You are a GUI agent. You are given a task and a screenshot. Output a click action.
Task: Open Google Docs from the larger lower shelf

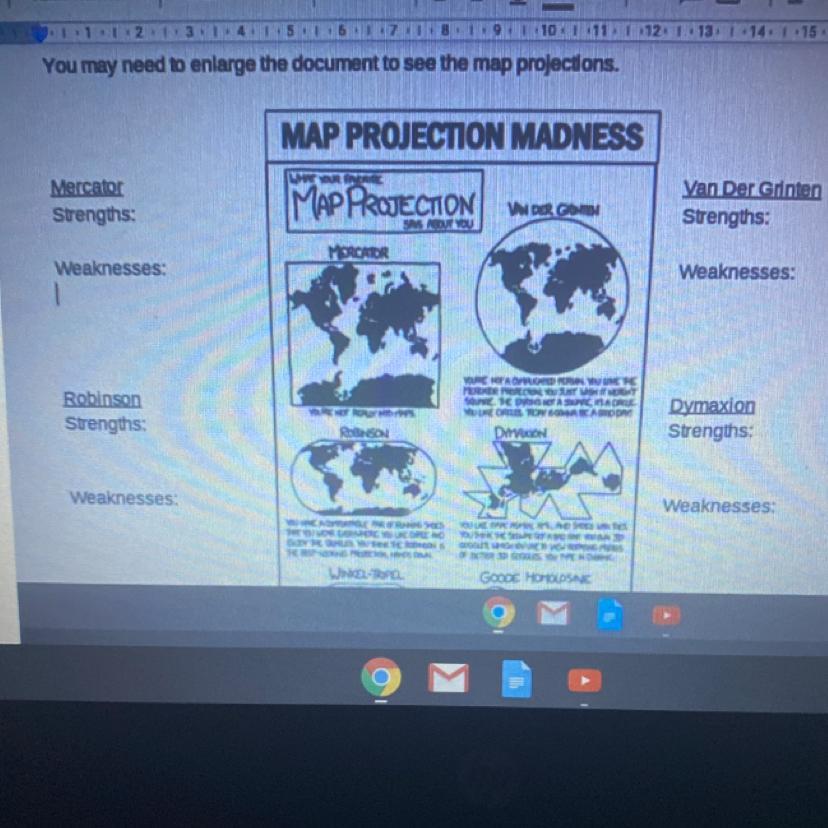[516, 679]
